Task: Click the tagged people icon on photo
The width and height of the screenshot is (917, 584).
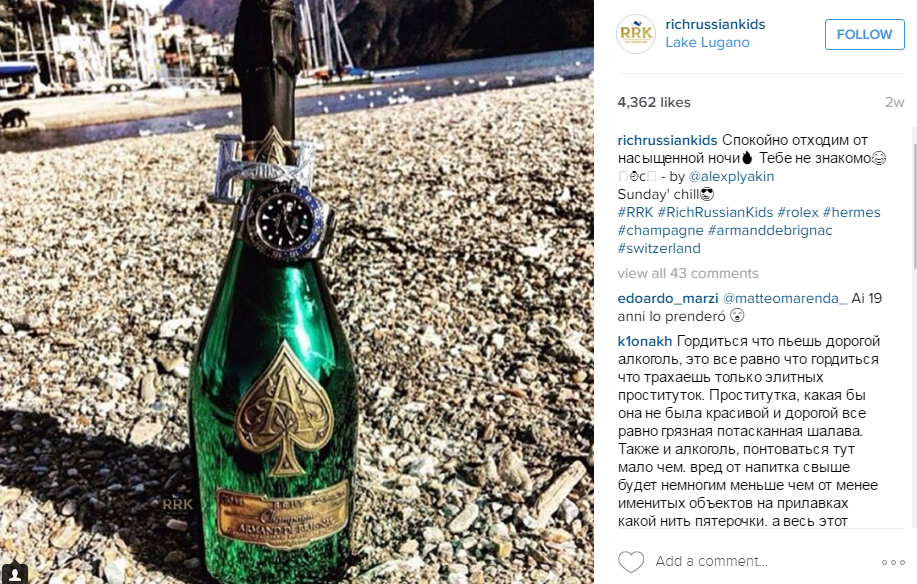Action: (x=15, y=573)
